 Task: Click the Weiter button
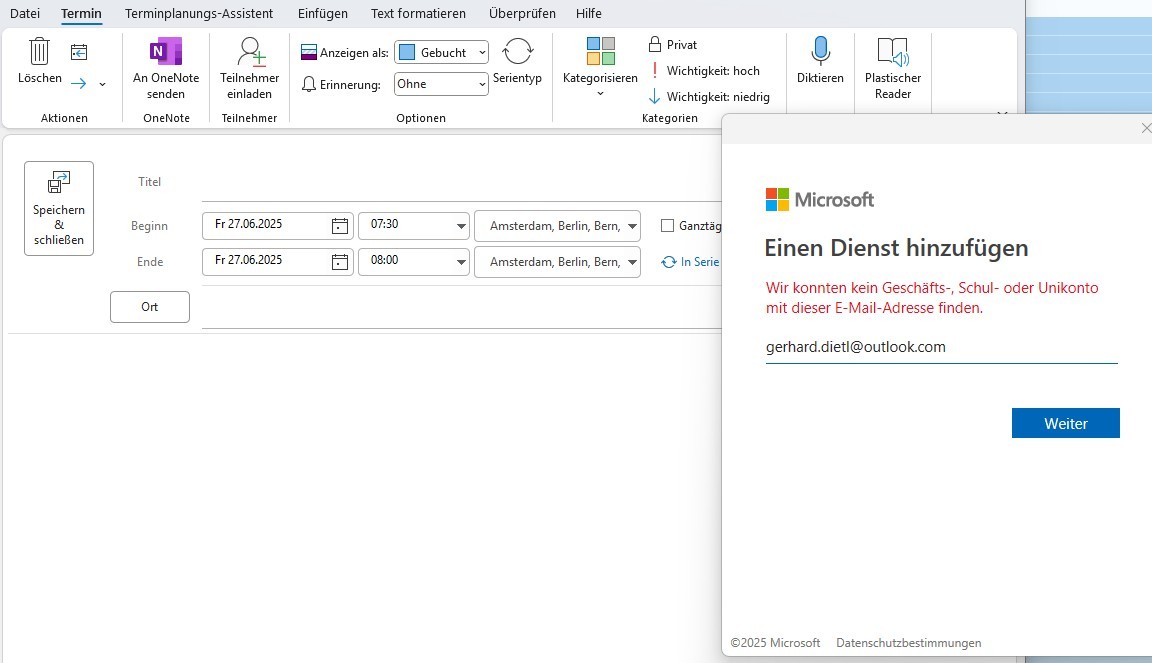coord(1065,423)
